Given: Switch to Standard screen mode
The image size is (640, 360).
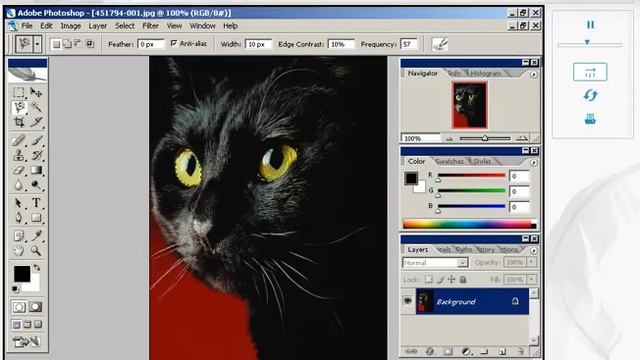Looking at the screenshot, I should click(x=16, y=325).
